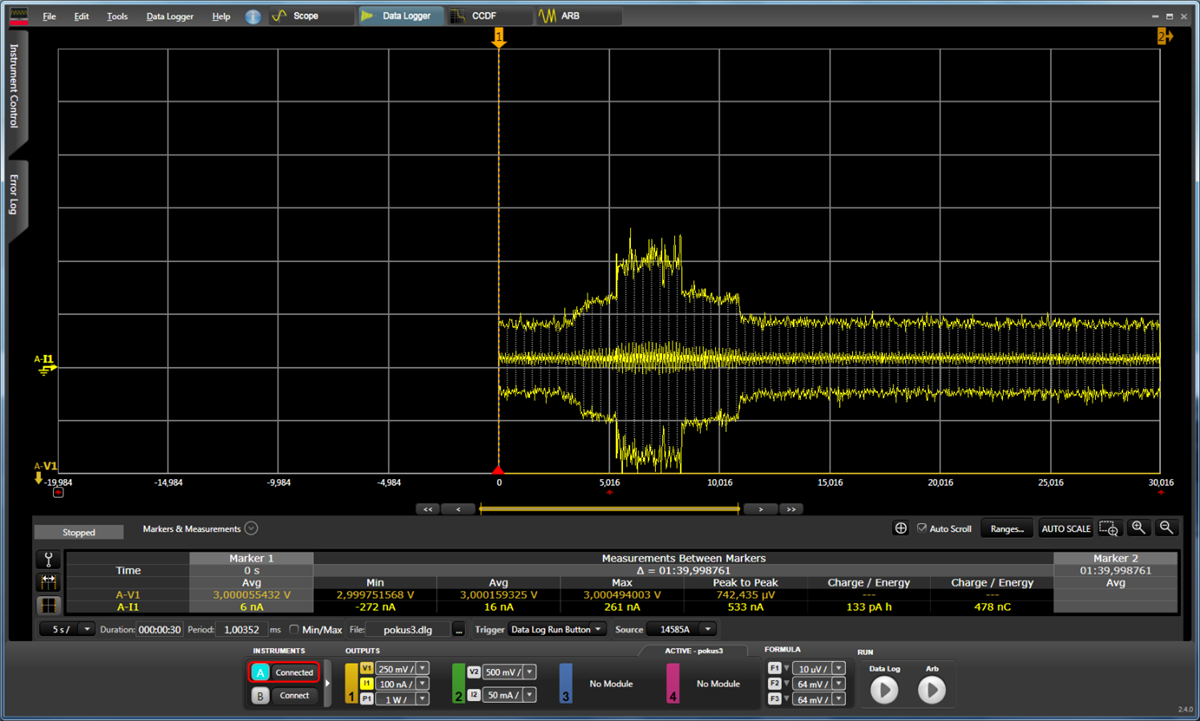
Task: Toggle the markers icon left of the table
Action: coord(49,582)
